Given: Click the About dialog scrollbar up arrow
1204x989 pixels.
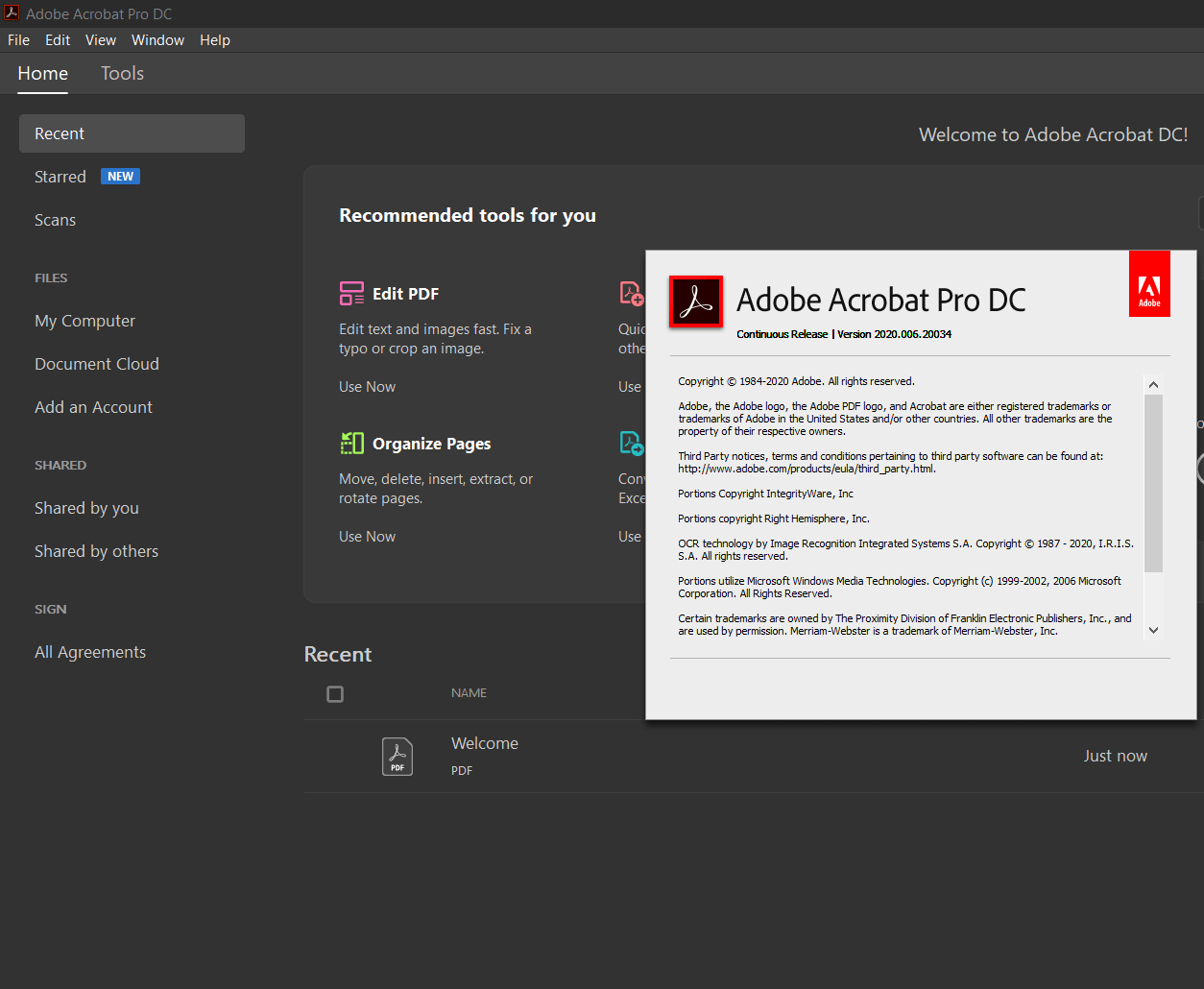Looking at the screenshot, I should point(1153,384).
